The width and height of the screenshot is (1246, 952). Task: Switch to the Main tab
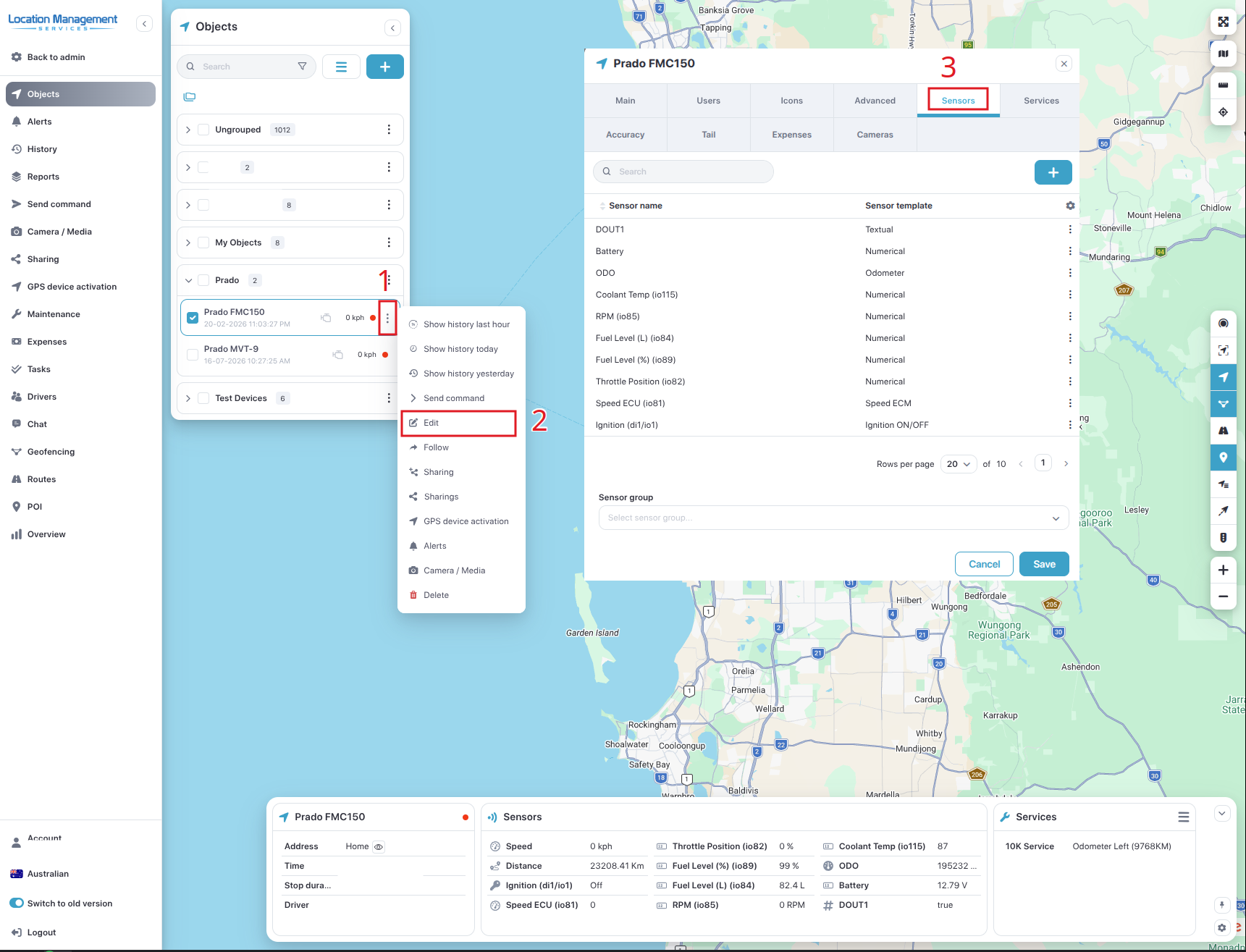coord(626,101)
